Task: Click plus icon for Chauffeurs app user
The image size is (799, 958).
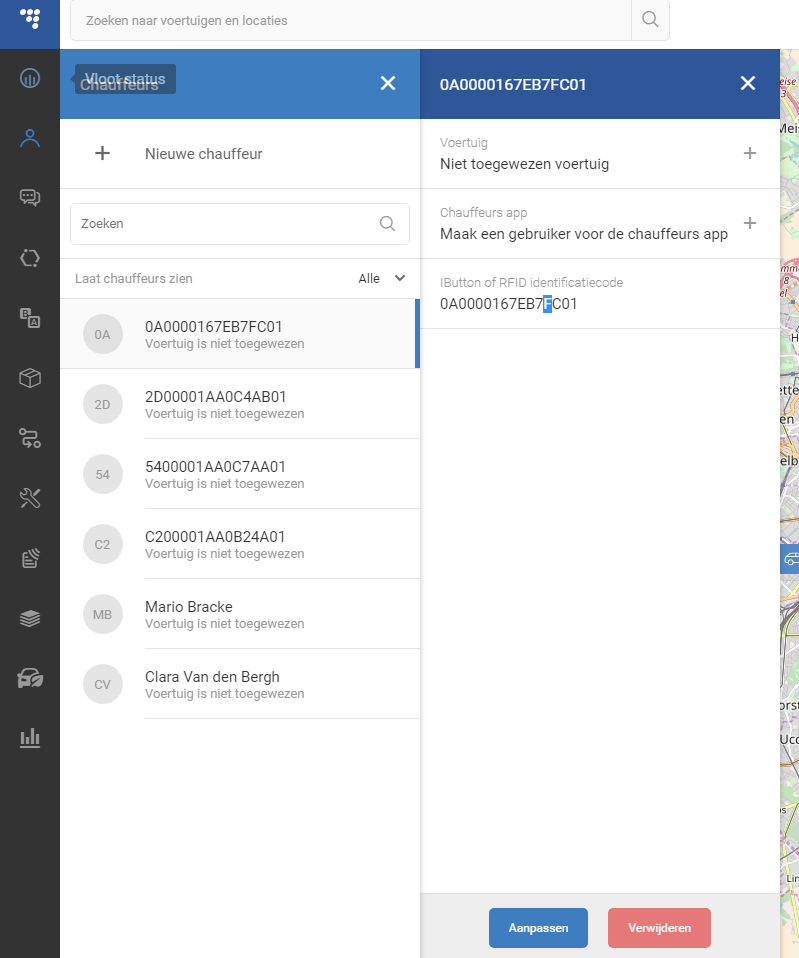Action: (x=750, y=223)
